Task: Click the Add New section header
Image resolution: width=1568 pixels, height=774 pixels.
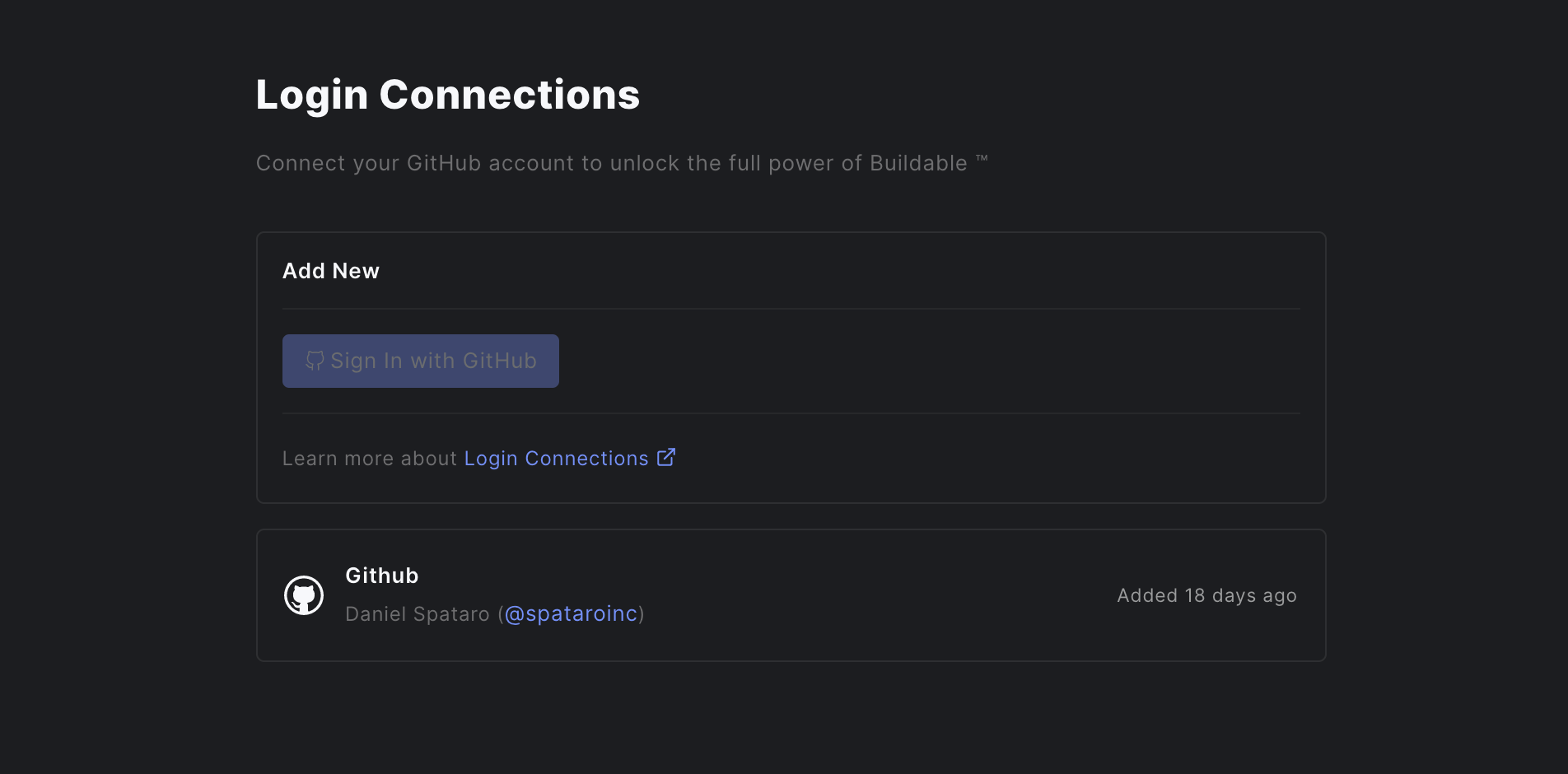Action: coord(331,271)
